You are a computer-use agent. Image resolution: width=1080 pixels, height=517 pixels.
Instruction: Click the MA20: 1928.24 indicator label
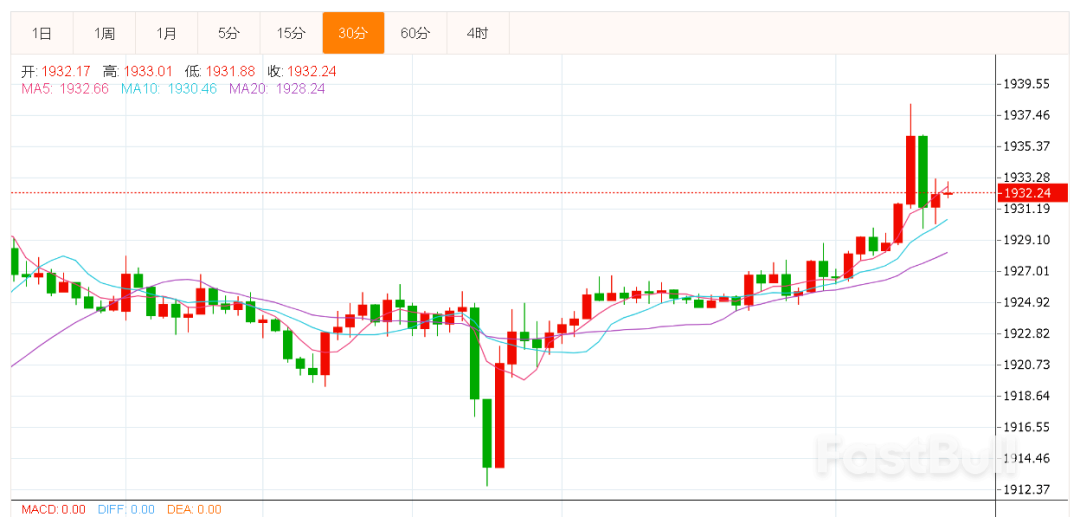(277, 89)
